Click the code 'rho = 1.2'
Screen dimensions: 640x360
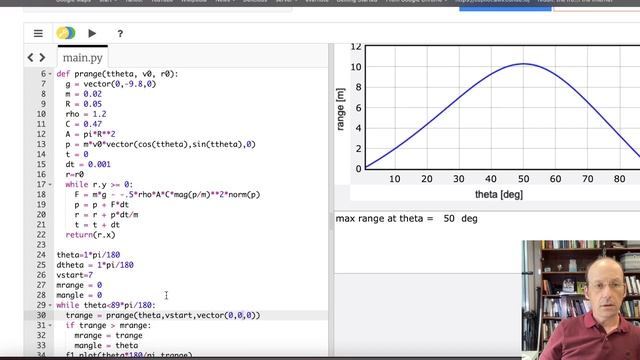86,114
